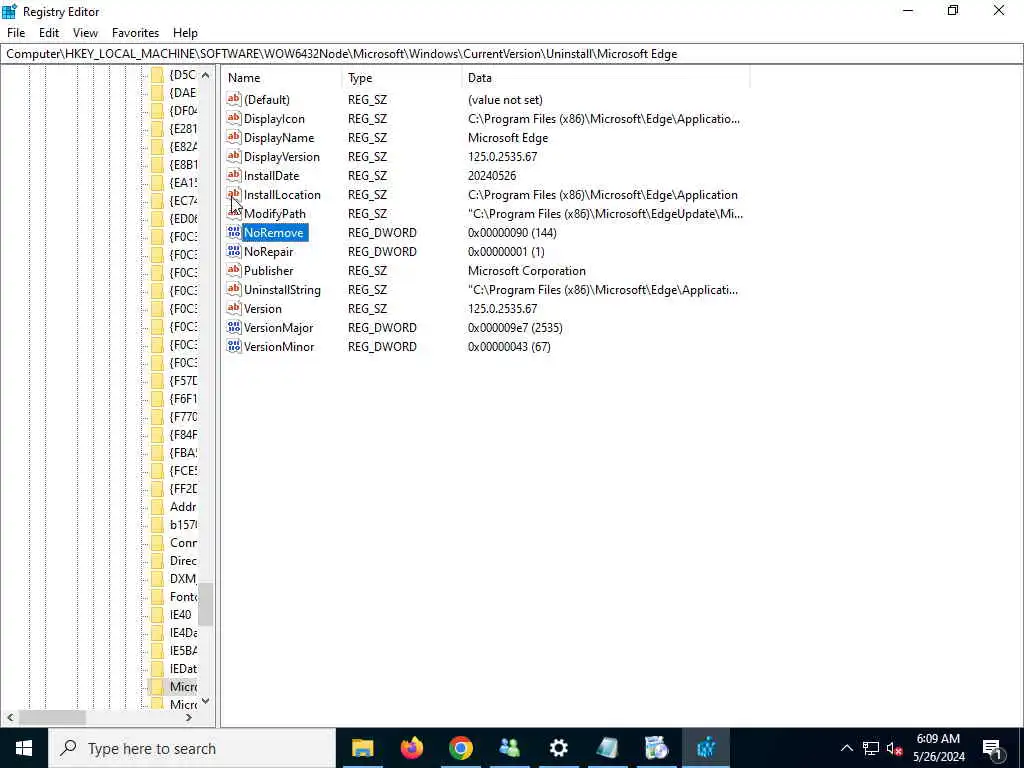Launch Google Chrome from the taskbar
1024x768 pixels.
point(460,748)
